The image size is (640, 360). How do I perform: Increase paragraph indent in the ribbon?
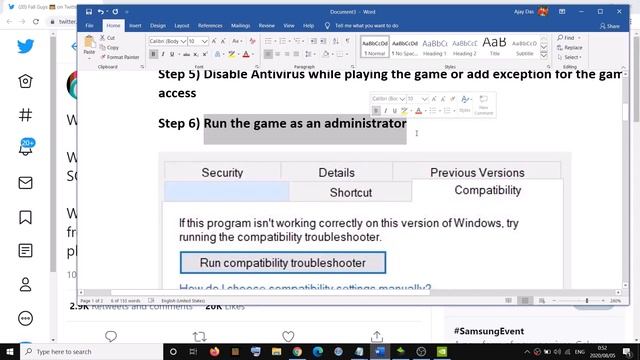(x=323, y=41)
